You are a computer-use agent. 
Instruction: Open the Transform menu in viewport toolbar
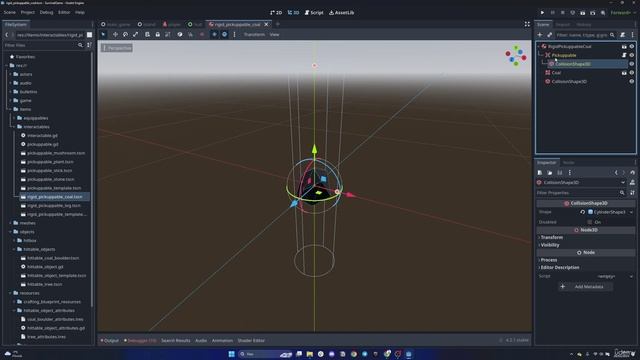coord(254,35)
